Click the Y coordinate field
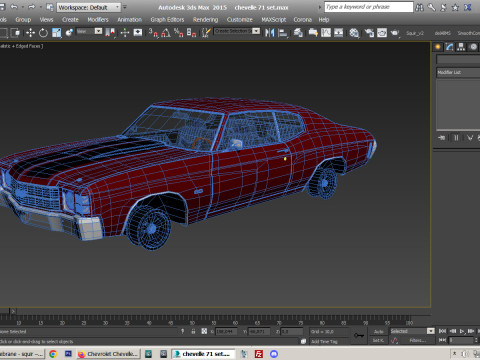The image size is (480, 360). [259, 332]
